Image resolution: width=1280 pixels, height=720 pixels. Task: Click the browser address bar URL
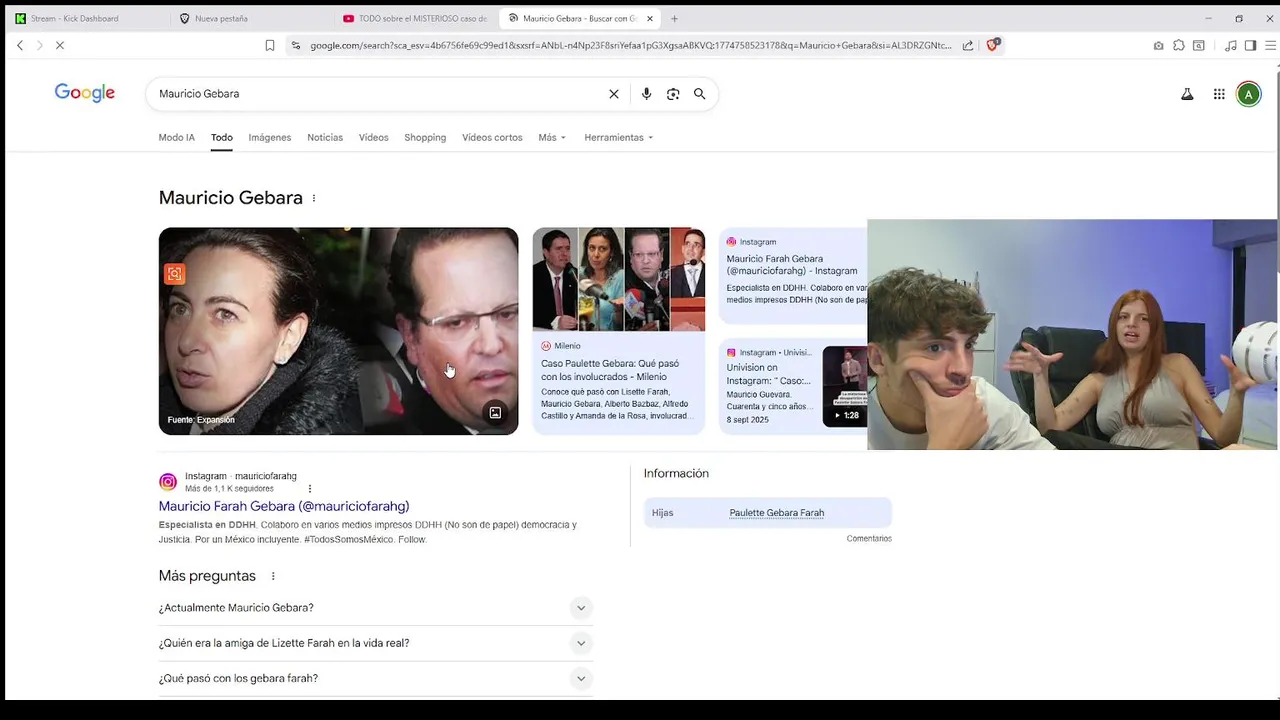tap(630, 45)
